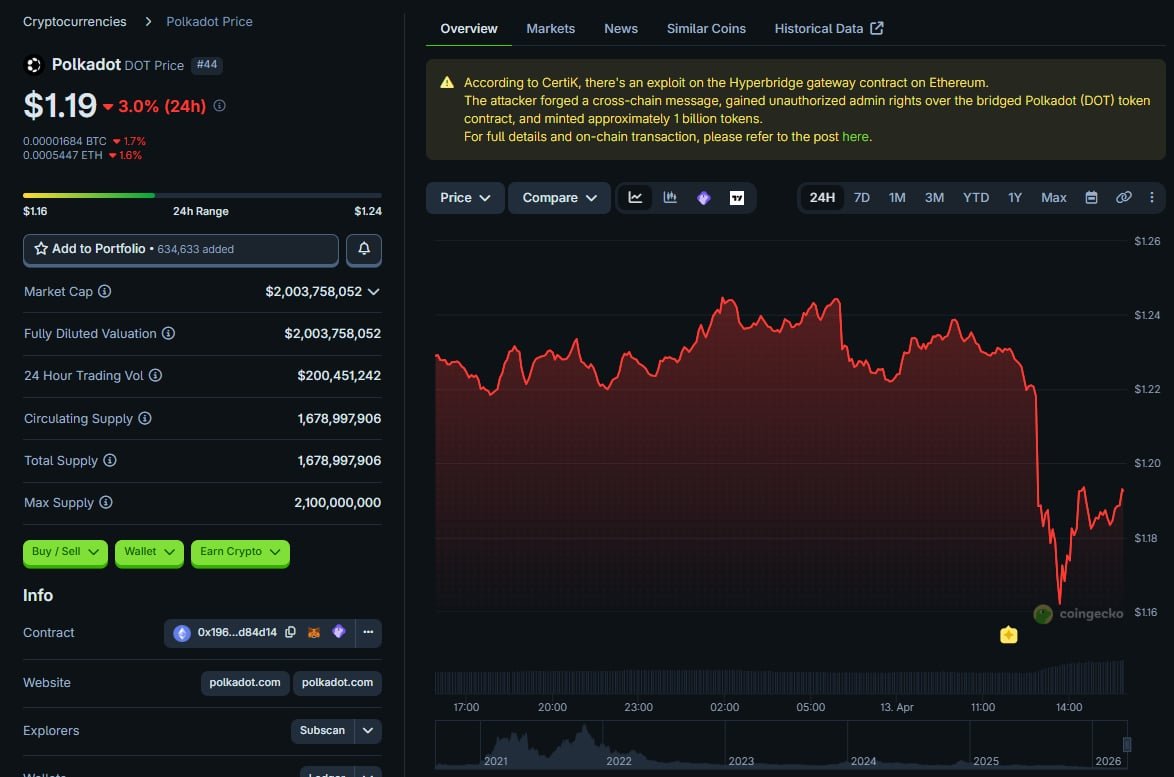
Task: Open the TradingView chart icon
Action: [737, 198]
